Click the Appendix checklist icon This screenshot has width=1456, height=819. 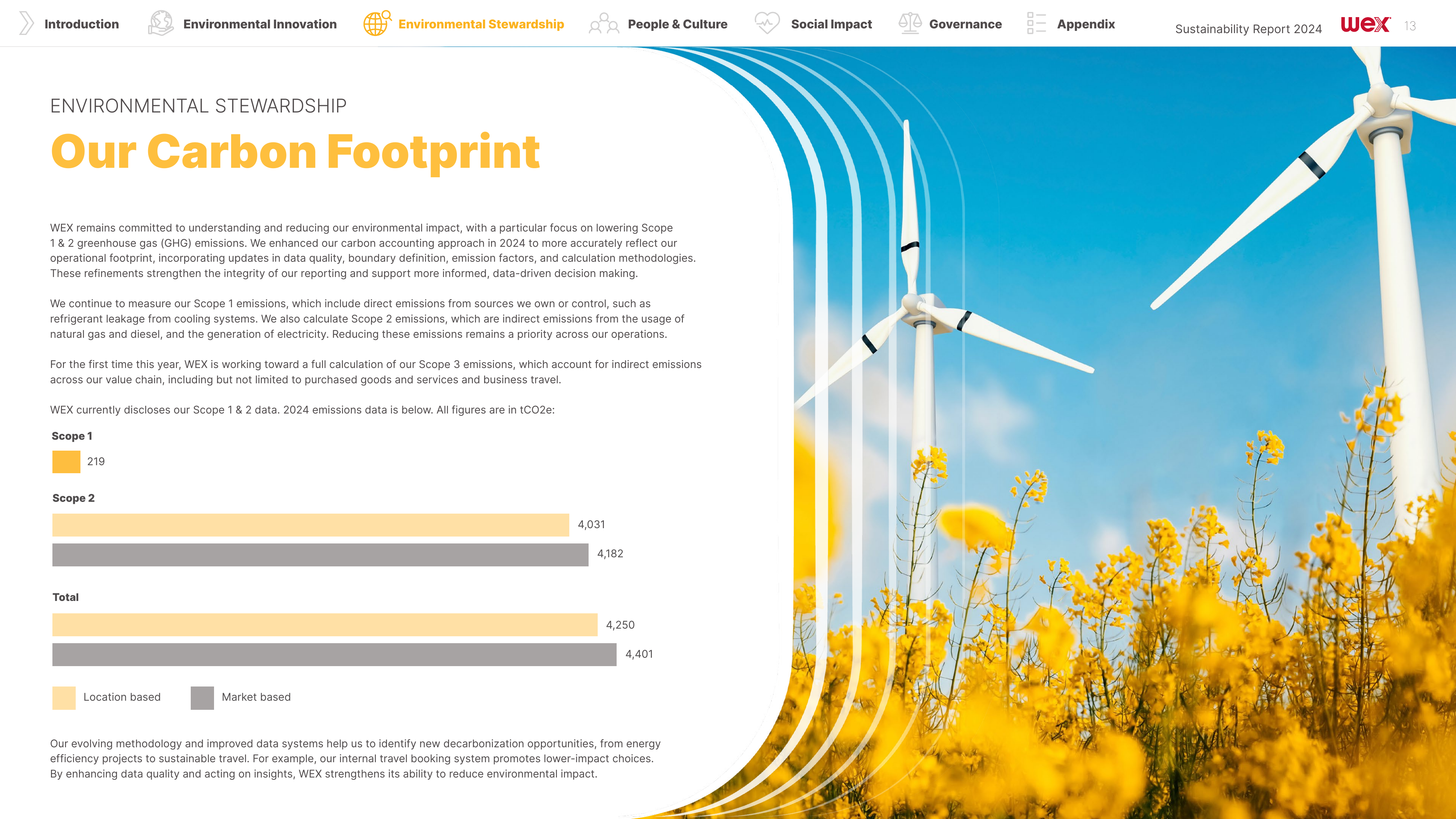click(1037, 23)
